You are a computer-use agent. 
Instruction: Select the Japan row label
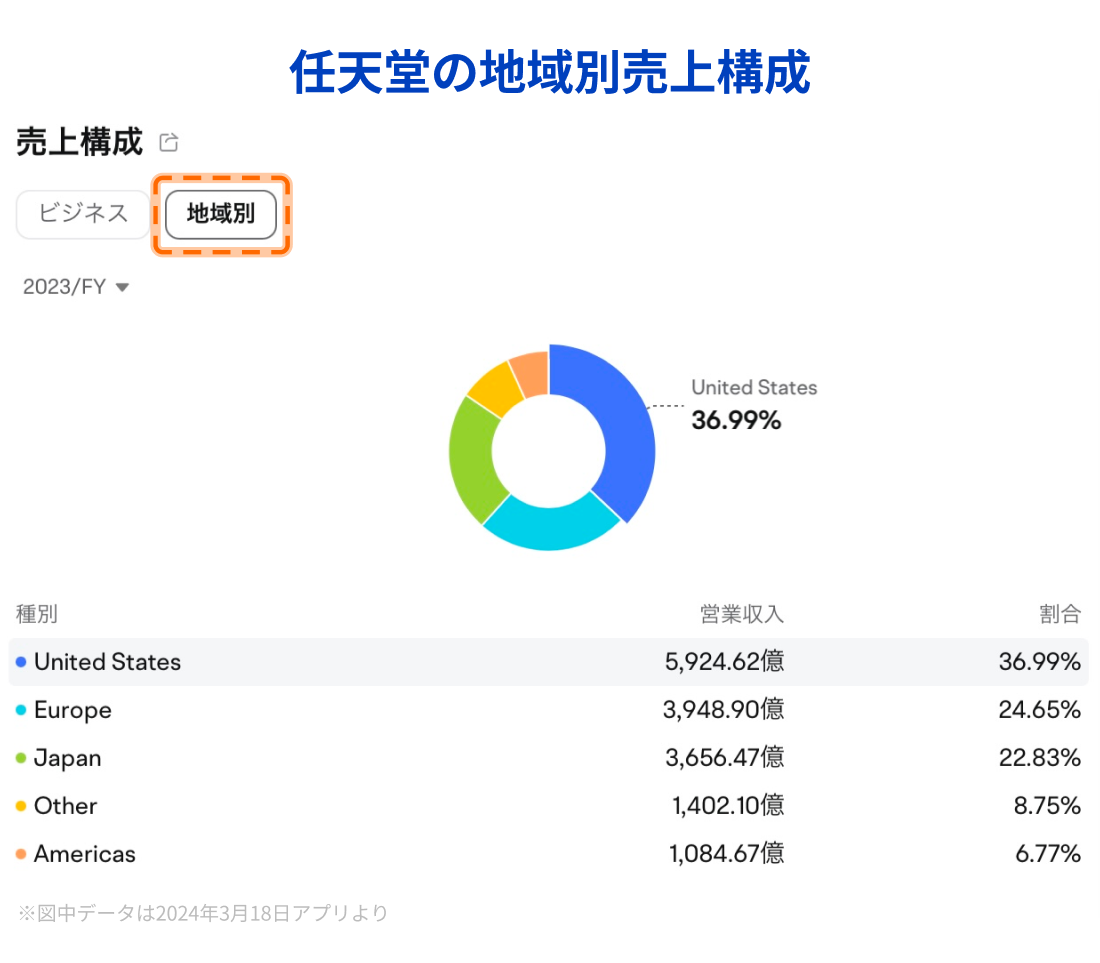click(x=67, y=758)
